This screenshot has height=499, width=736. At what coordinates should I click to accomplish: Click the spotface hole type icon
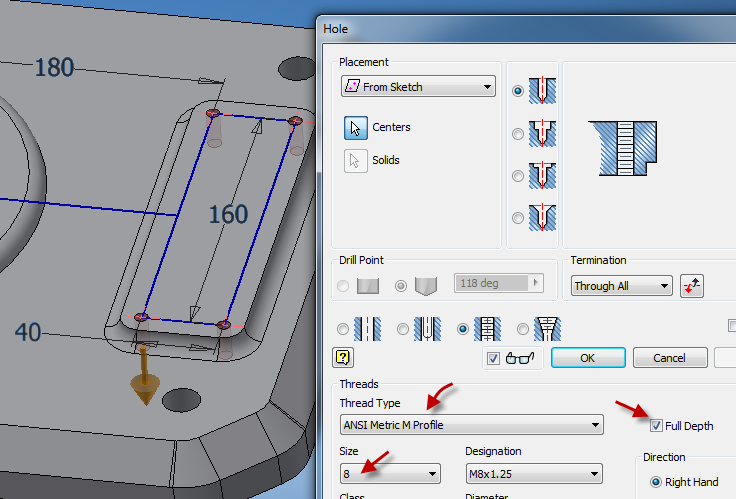click(x=543, y=176)
